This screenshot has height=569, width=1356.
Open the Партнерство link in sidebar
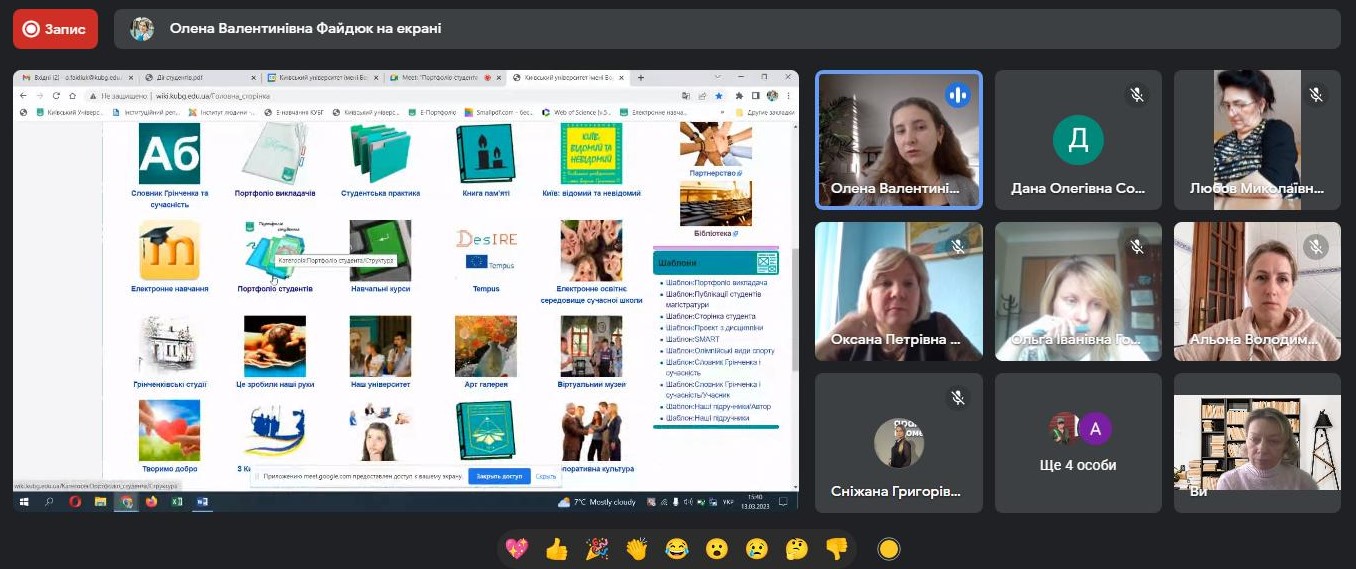[x=714, y=172]
